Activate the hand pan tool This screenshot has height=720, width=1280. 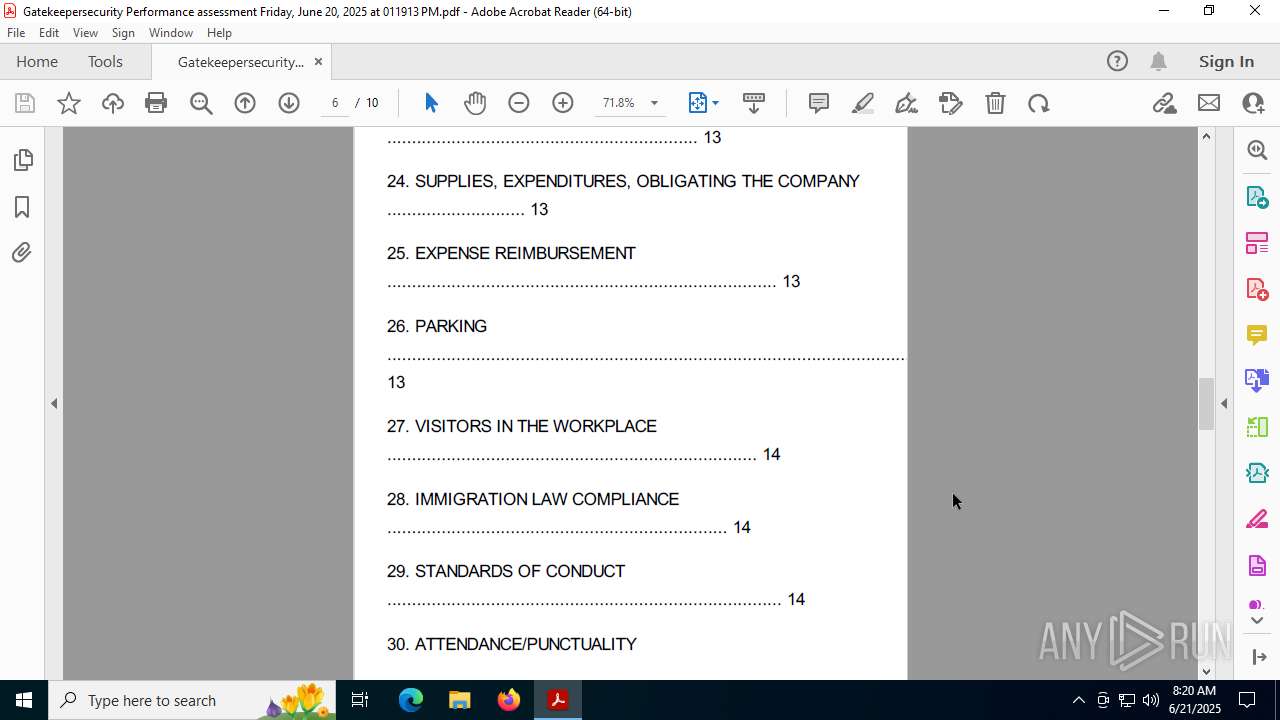point(475,103)
